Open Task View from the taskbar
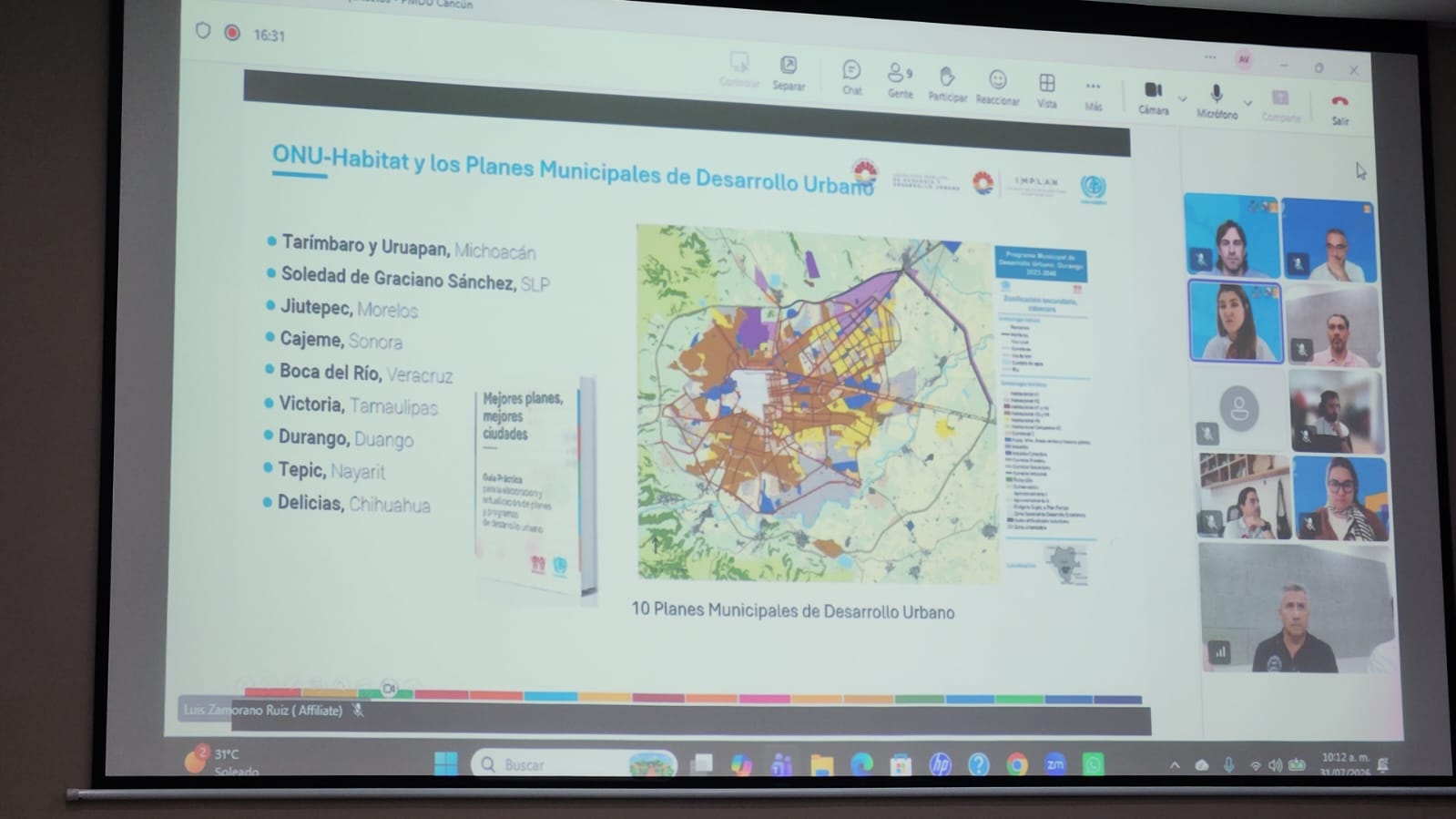1456x819 pixels. (x=701, y=764)
